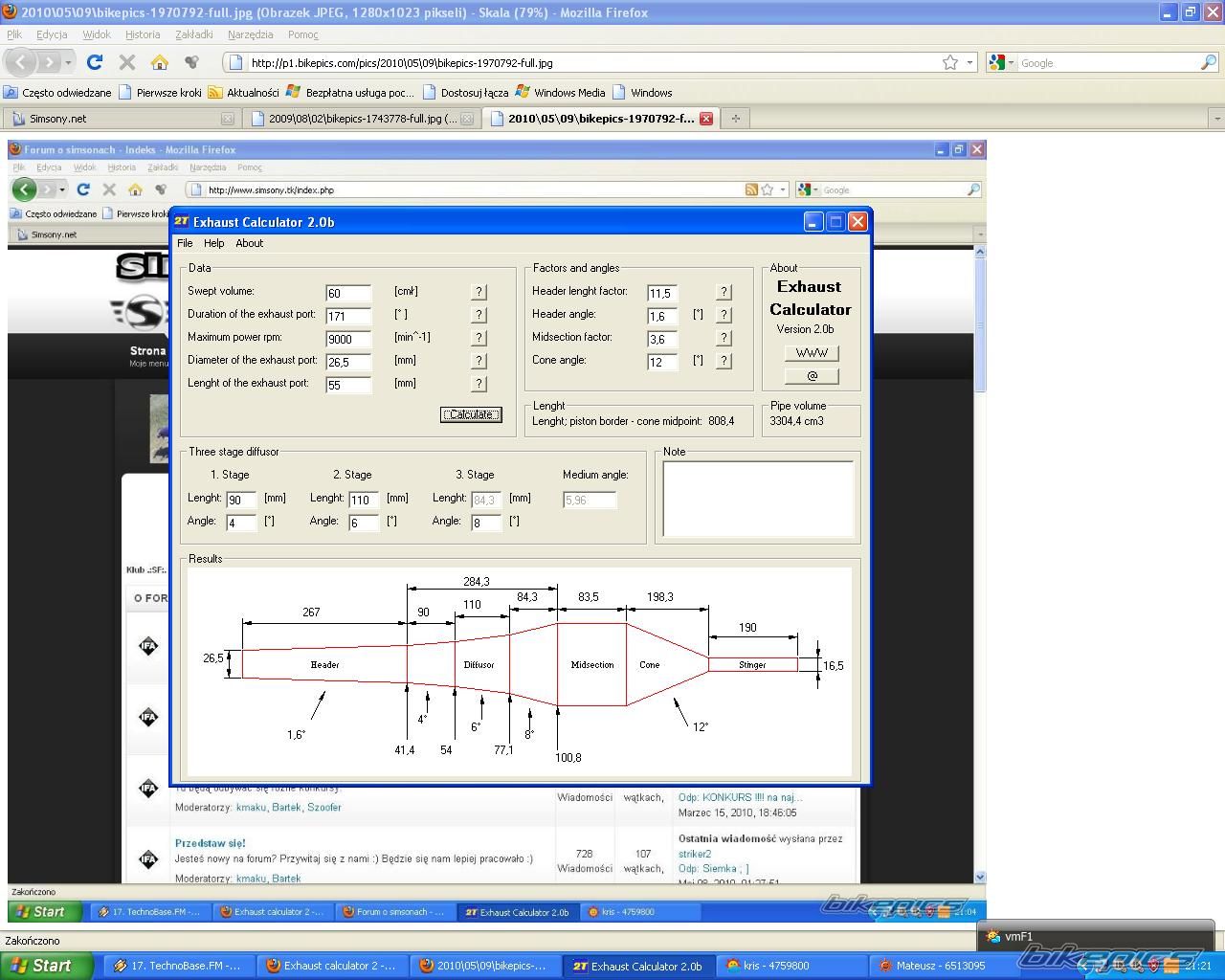Show help for Midsection factor
Image resolution: width=1225 pixels, height=980 pixels.
pyautogui.click(x=724, y=338)
